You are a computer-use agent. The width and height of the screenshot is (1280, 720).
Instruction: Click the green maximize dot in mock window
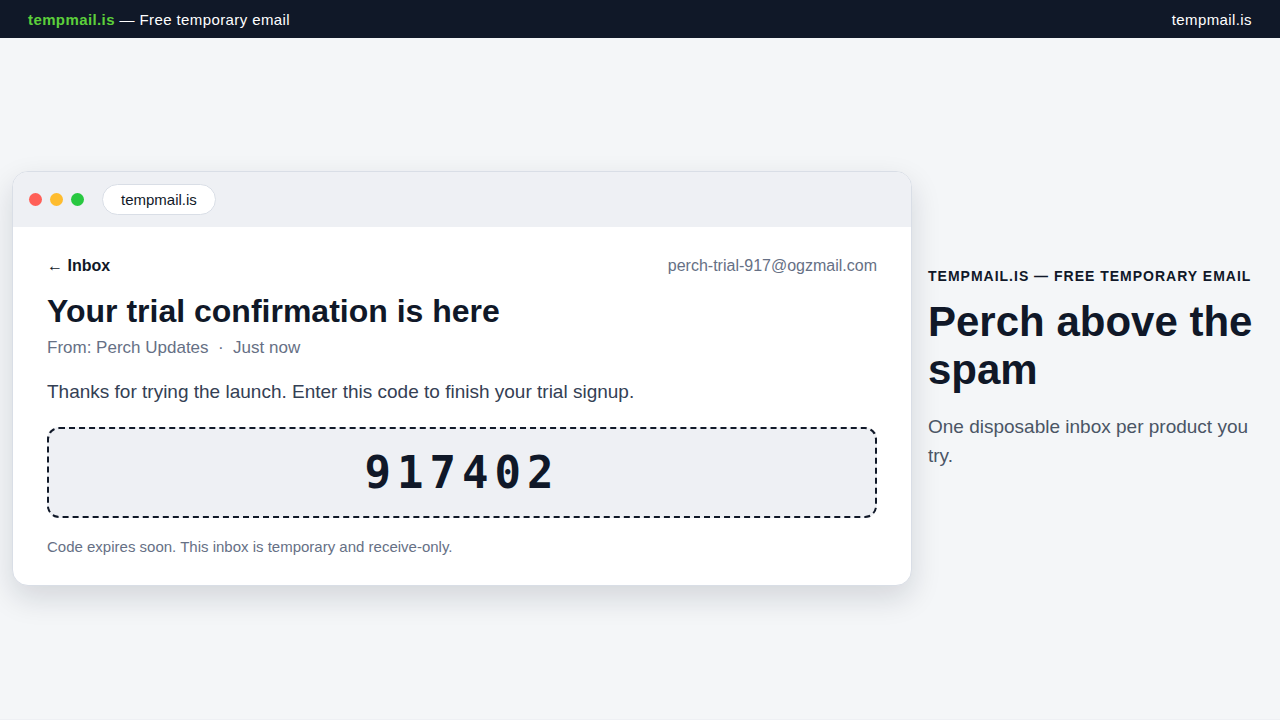78,200
